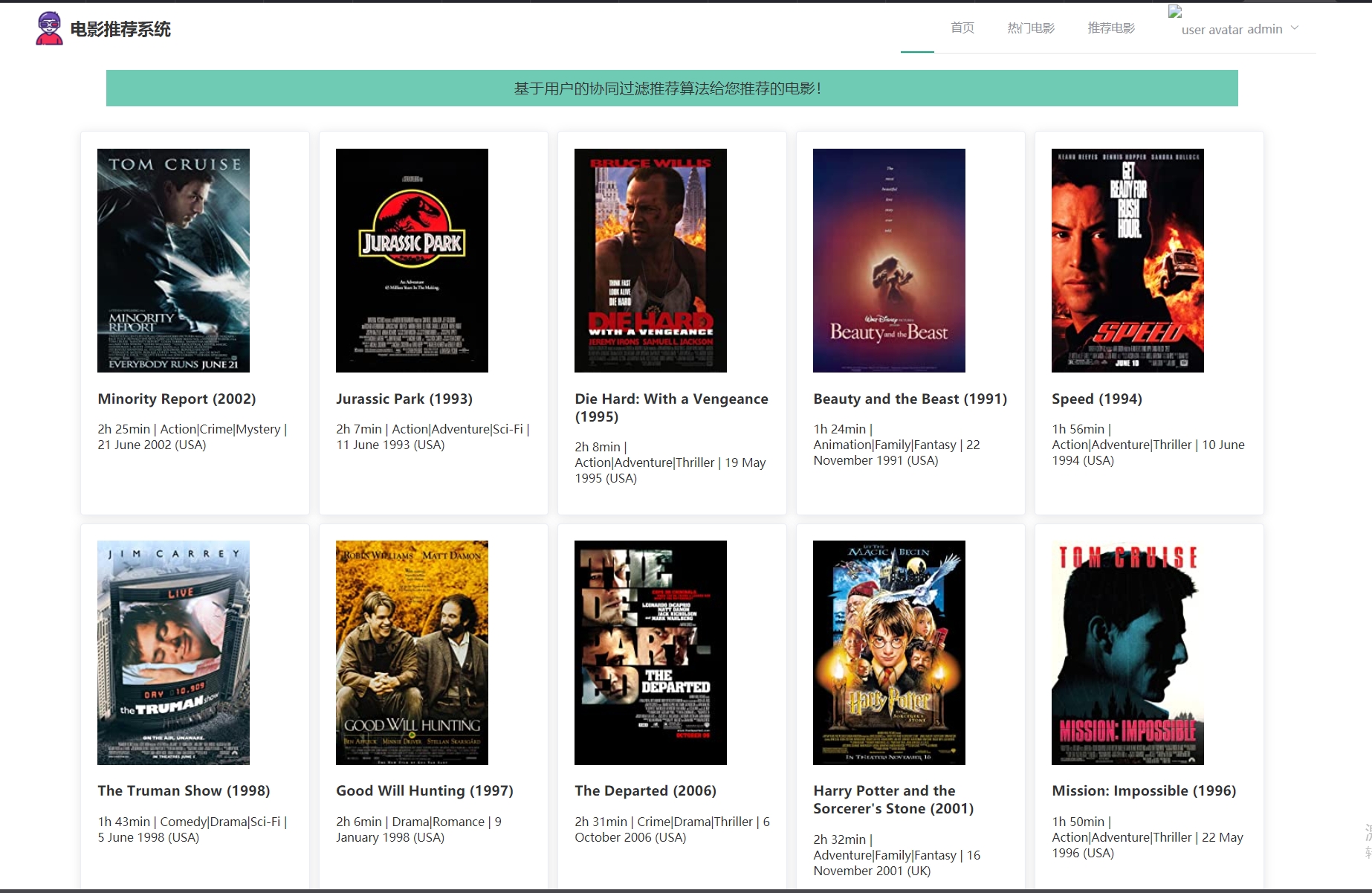
Task: Click the admin username label
Action: pyautogui.click(x=1265, y=30)
